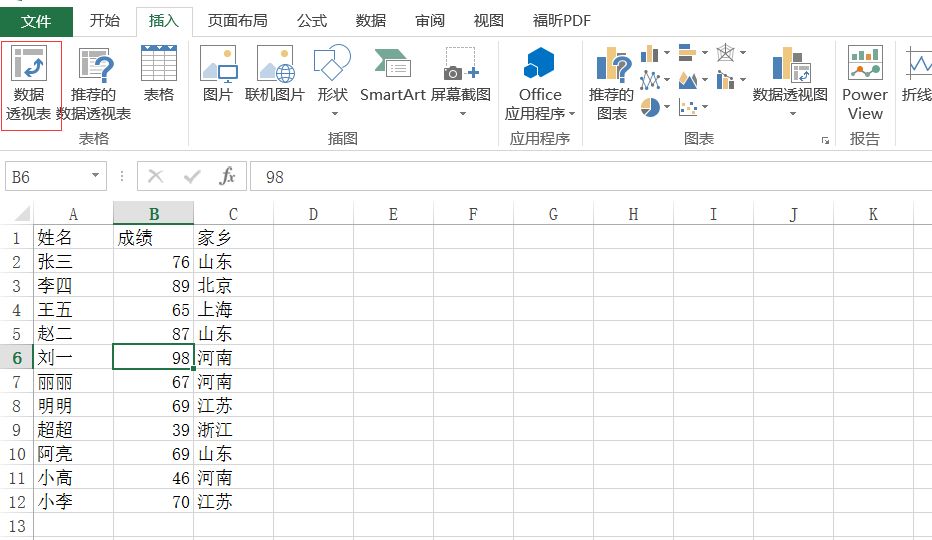Screen dimensions: 932x540
Task: Insert 折线 sparkline
Action: 917,74
